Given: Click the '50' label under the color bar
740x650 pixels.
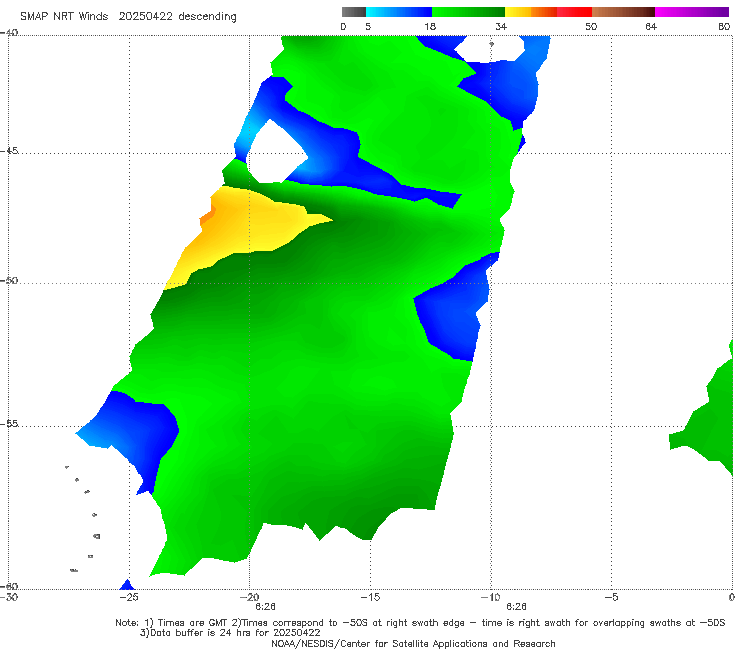Looking at the screenshot, I should click(591, 26).
